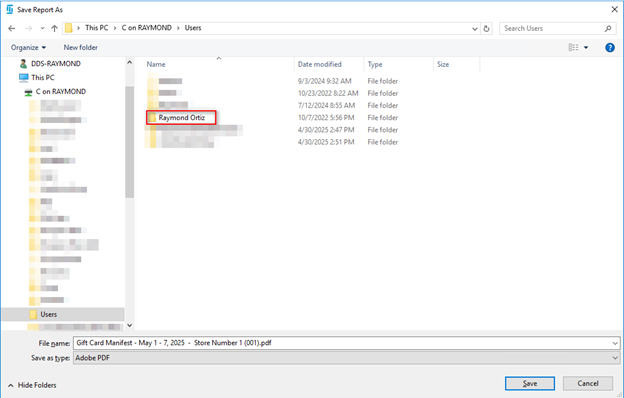Change the view layout icon

(573, 47)
